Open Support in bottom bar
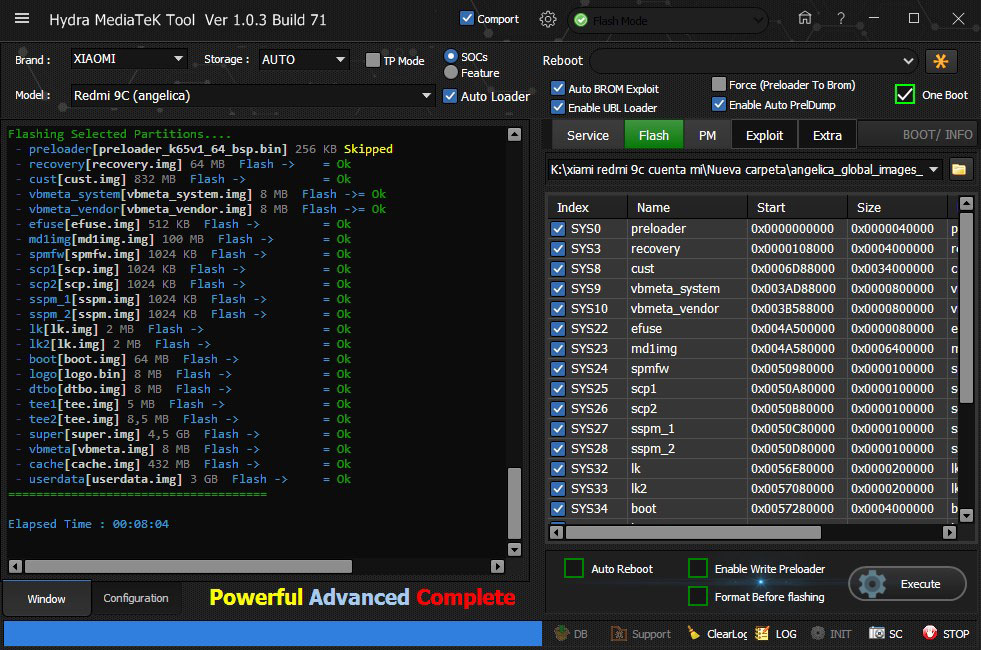 pos(640,633)
